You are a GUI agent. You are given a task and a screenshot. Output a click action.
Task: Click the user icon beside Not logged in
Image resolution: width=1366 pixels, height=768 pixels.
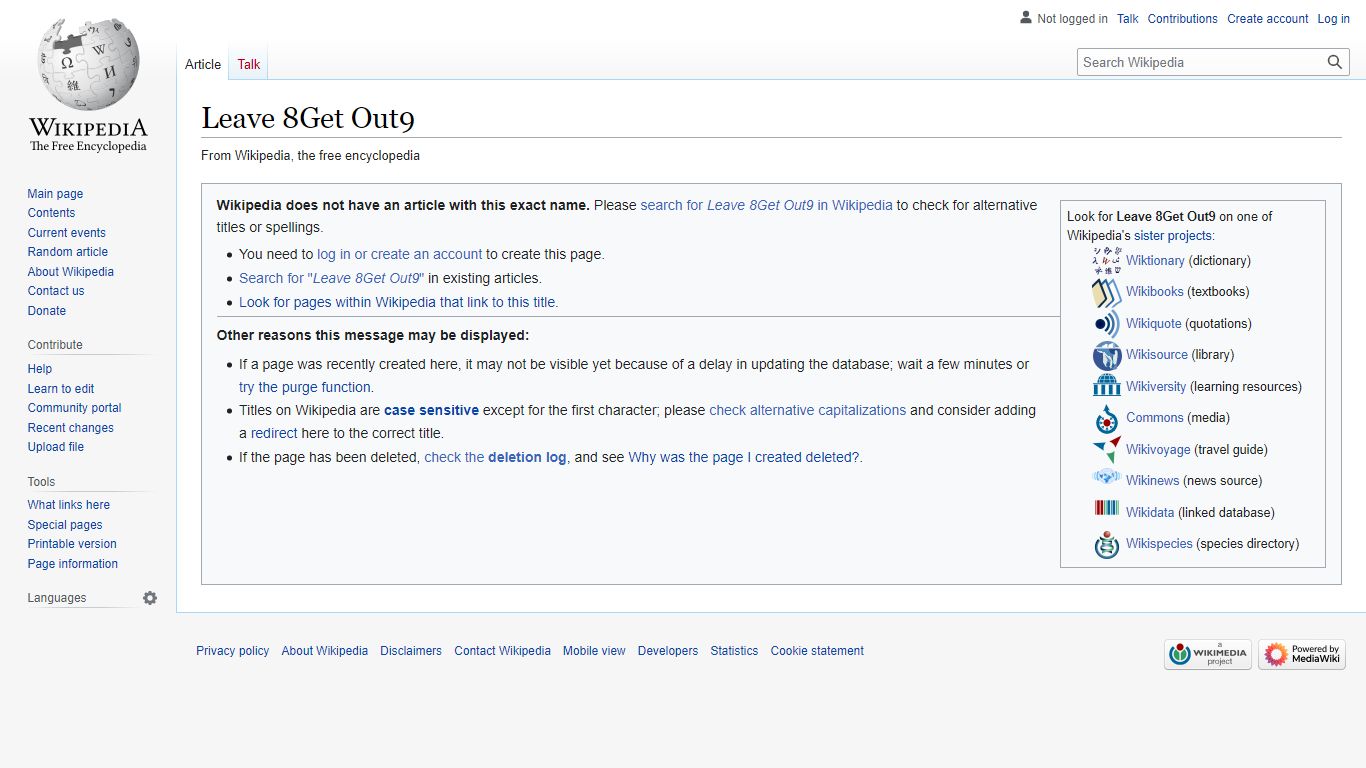(1026, 17)
